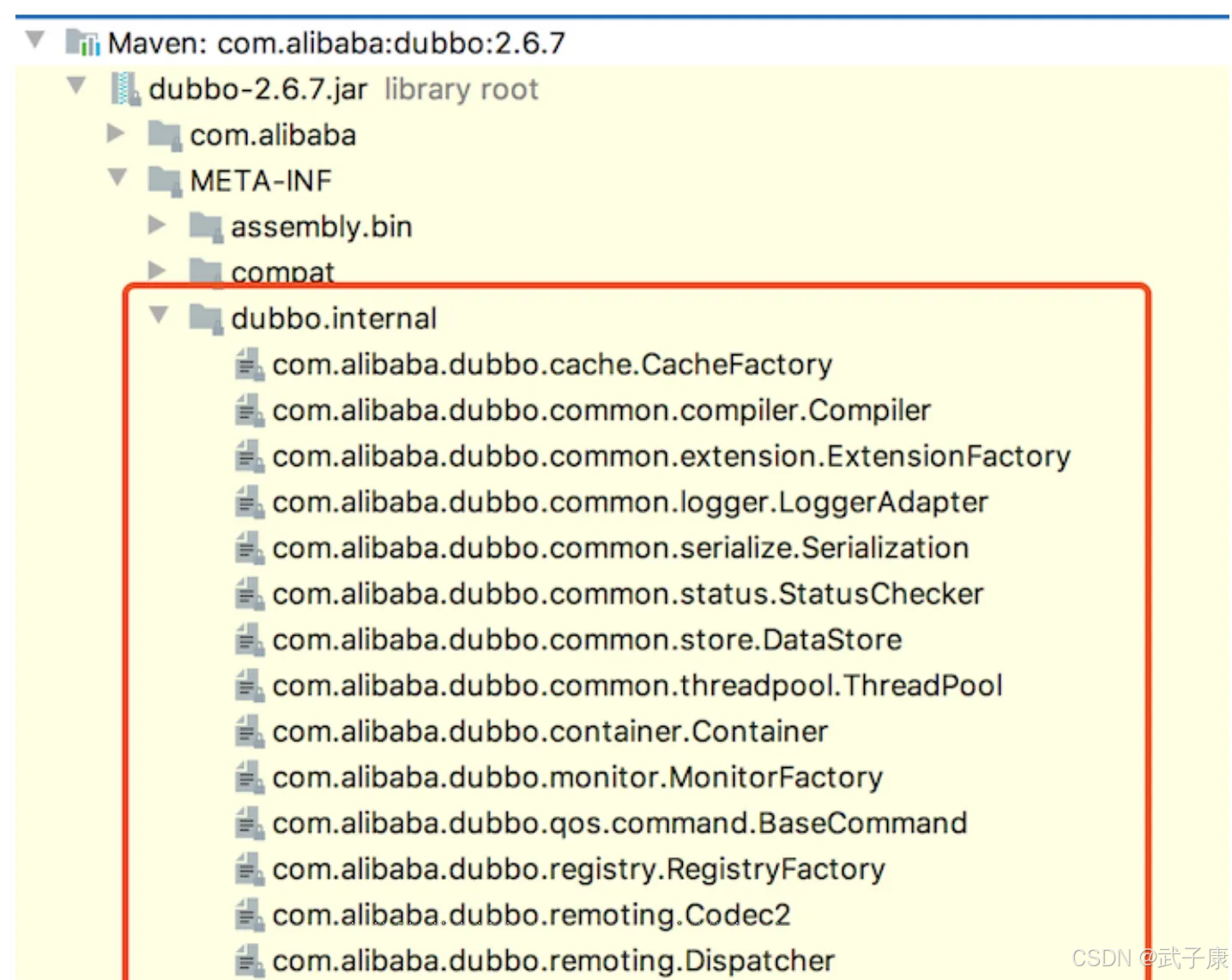This screenshot has height=980, width=1232.
Task: Collapse the dubbo-2.6.7.jar library root
Action: click(76, 86)
